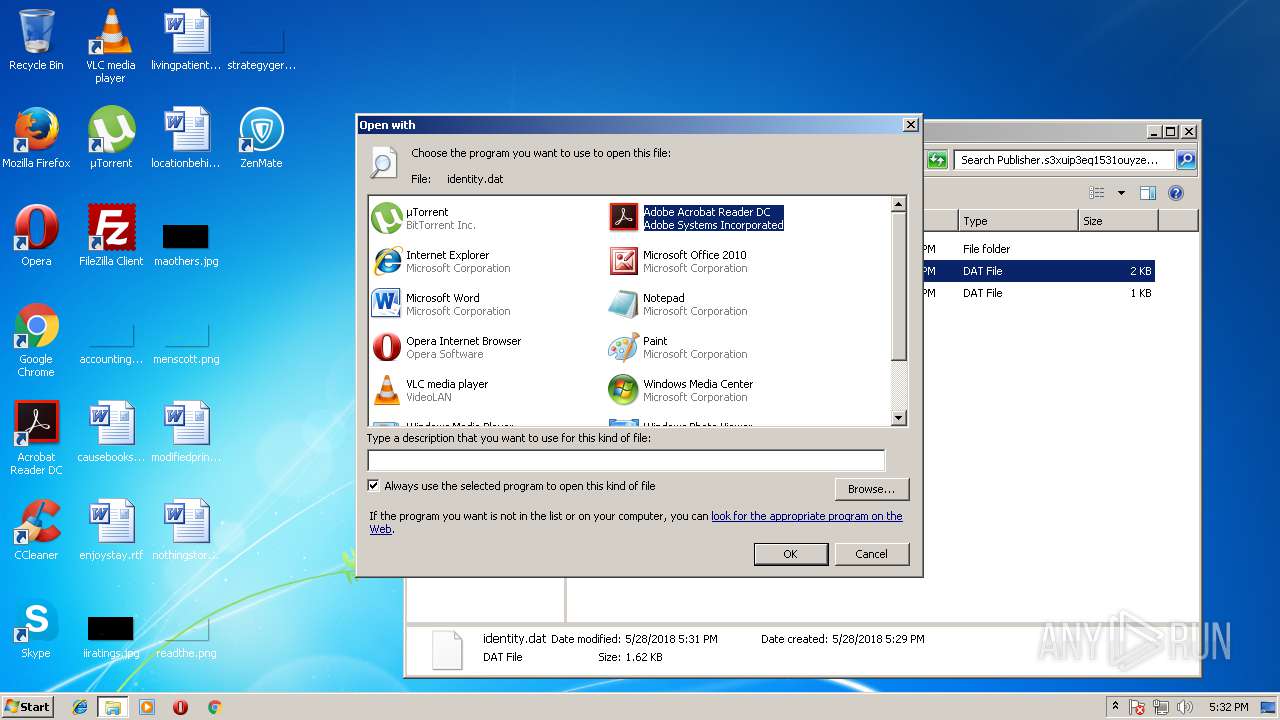The image size is (1280, 720).
Task: Open Recycle Bin desktop icon
Action: coord(36,40)
